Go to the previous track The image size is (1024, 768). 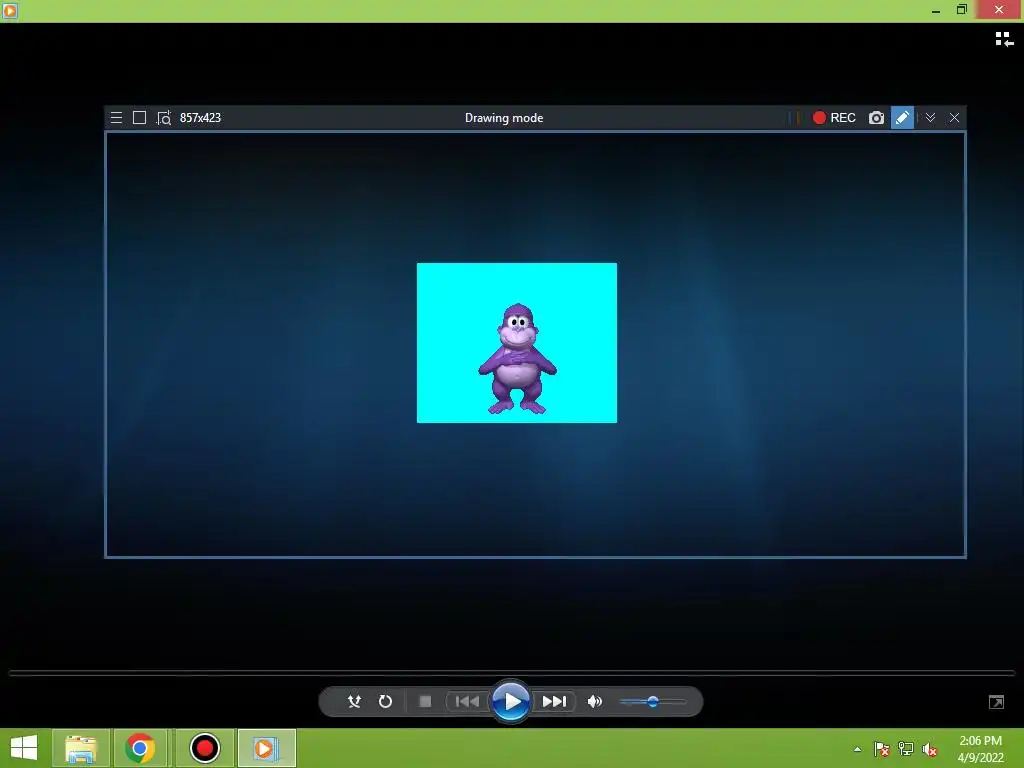467,701
